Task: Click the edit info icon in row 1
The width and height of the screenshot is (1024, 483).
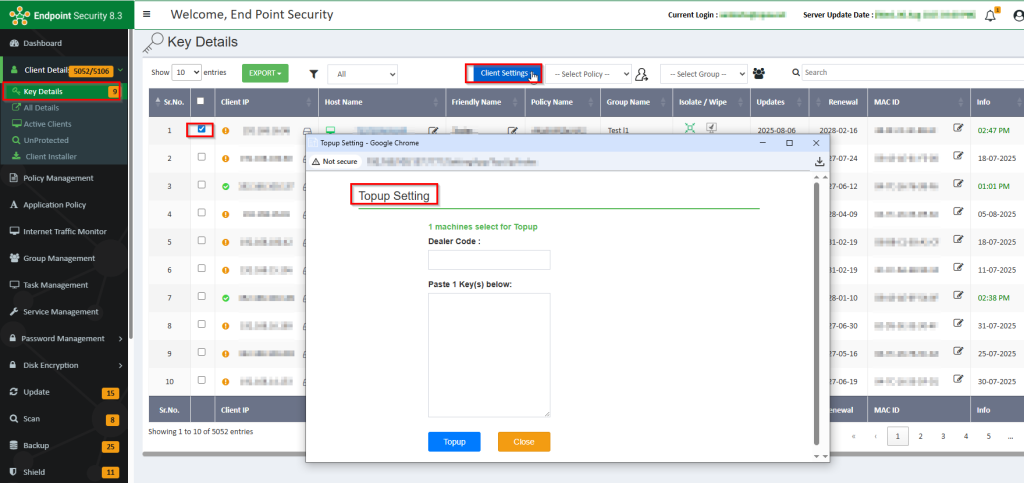Action: 958,128
